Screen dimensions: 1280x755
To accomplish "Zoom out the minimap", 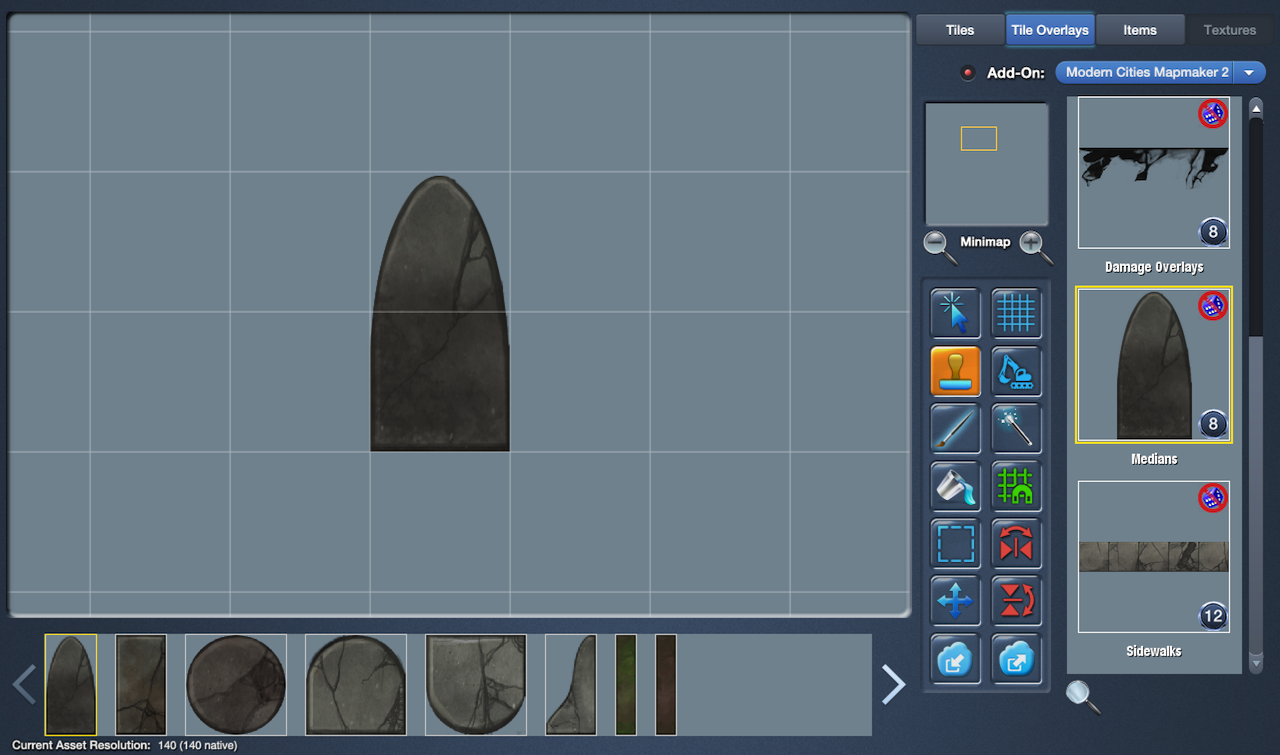I will tap(940, 246).
